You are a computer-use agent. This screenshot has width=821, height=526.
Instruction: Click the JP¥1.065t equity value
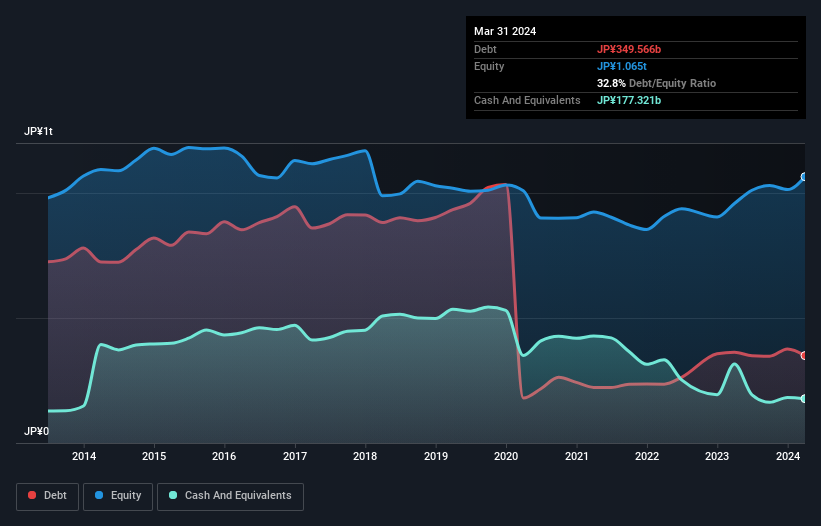[x=622, y=66]
